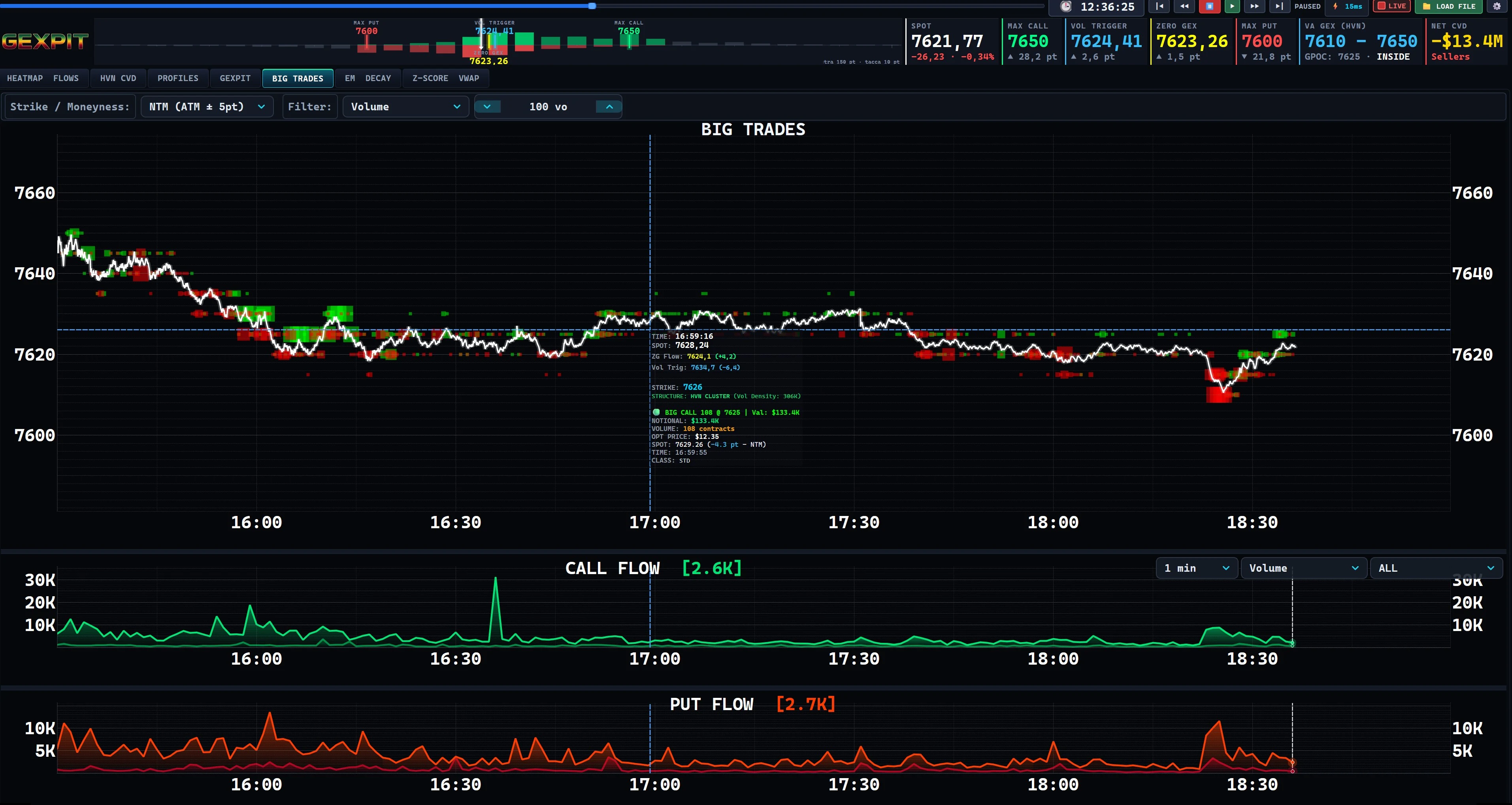Click the SPOT 7621,77 value
This screenshot has height=805, width=1512.
(x=947, y=41)
